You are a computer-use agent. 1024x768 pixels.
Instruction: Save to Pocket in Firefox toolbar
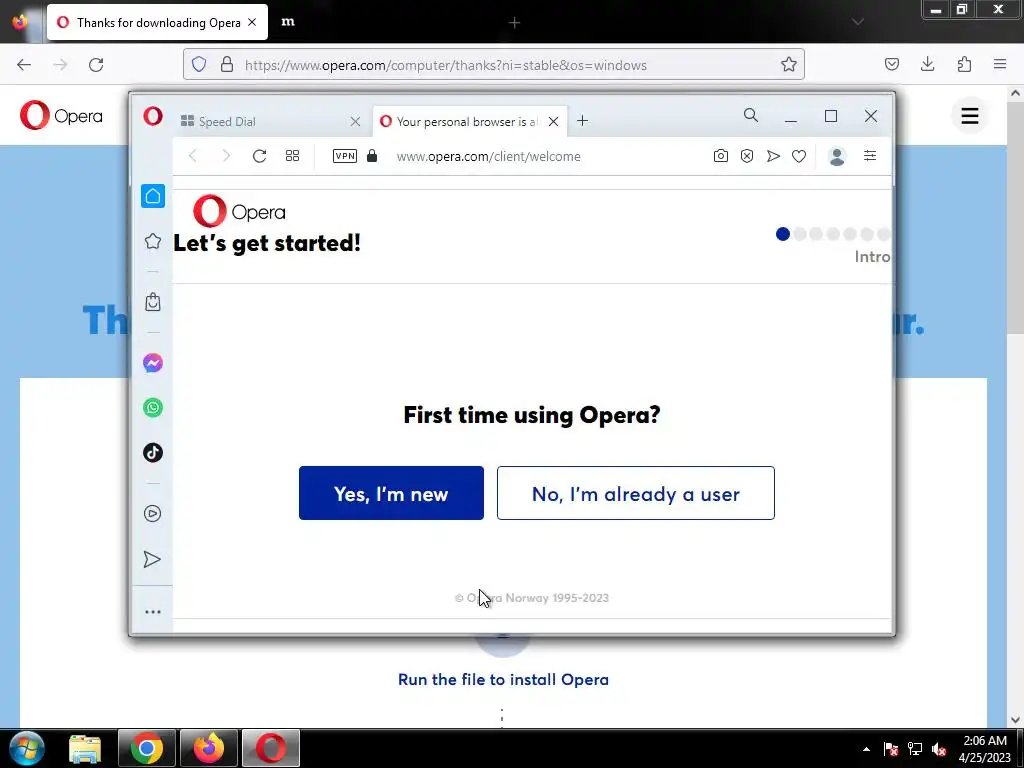point(892,64)
